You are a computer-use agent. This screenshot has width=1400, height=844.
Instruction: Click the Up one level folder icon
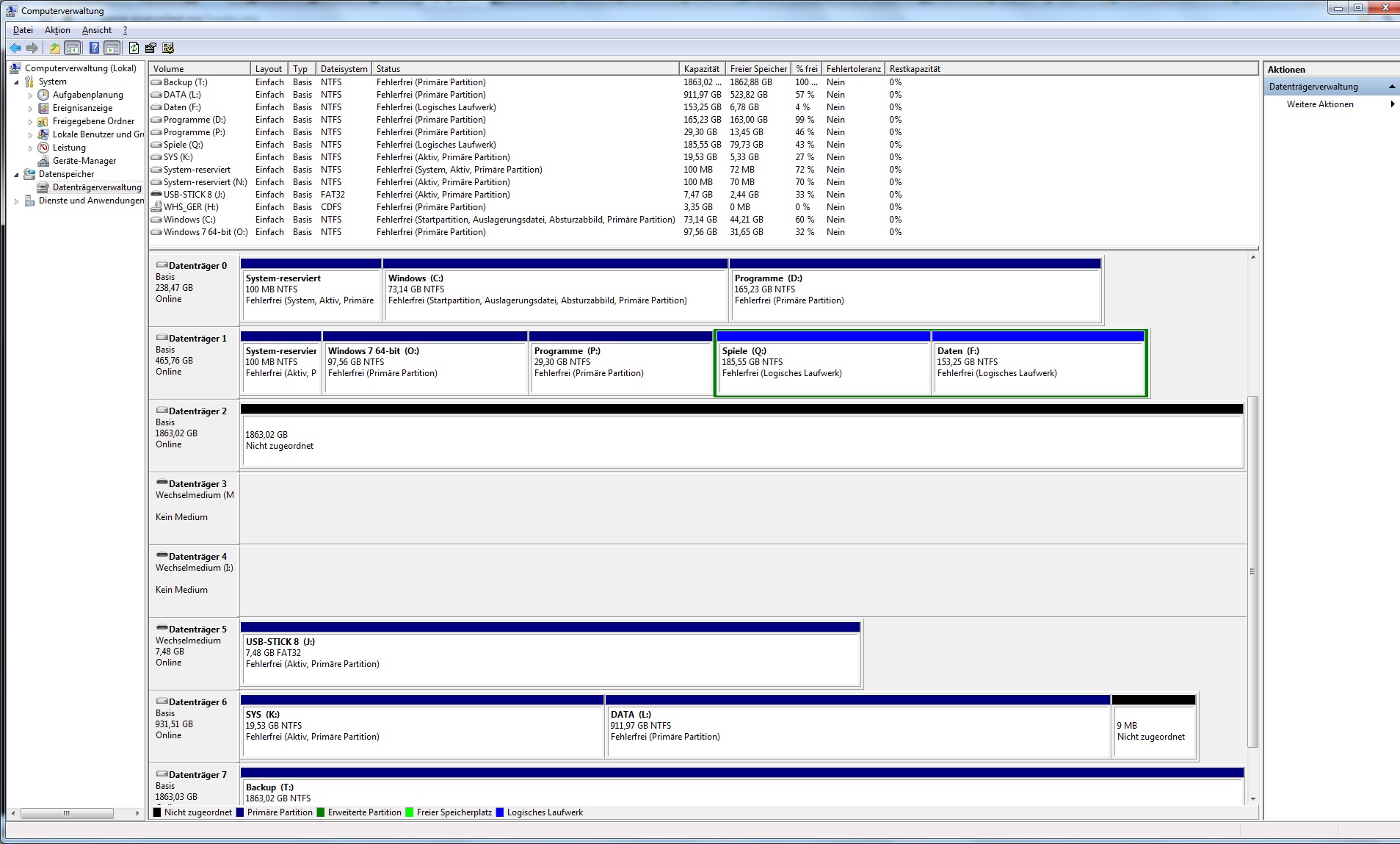tap(54, 48)
